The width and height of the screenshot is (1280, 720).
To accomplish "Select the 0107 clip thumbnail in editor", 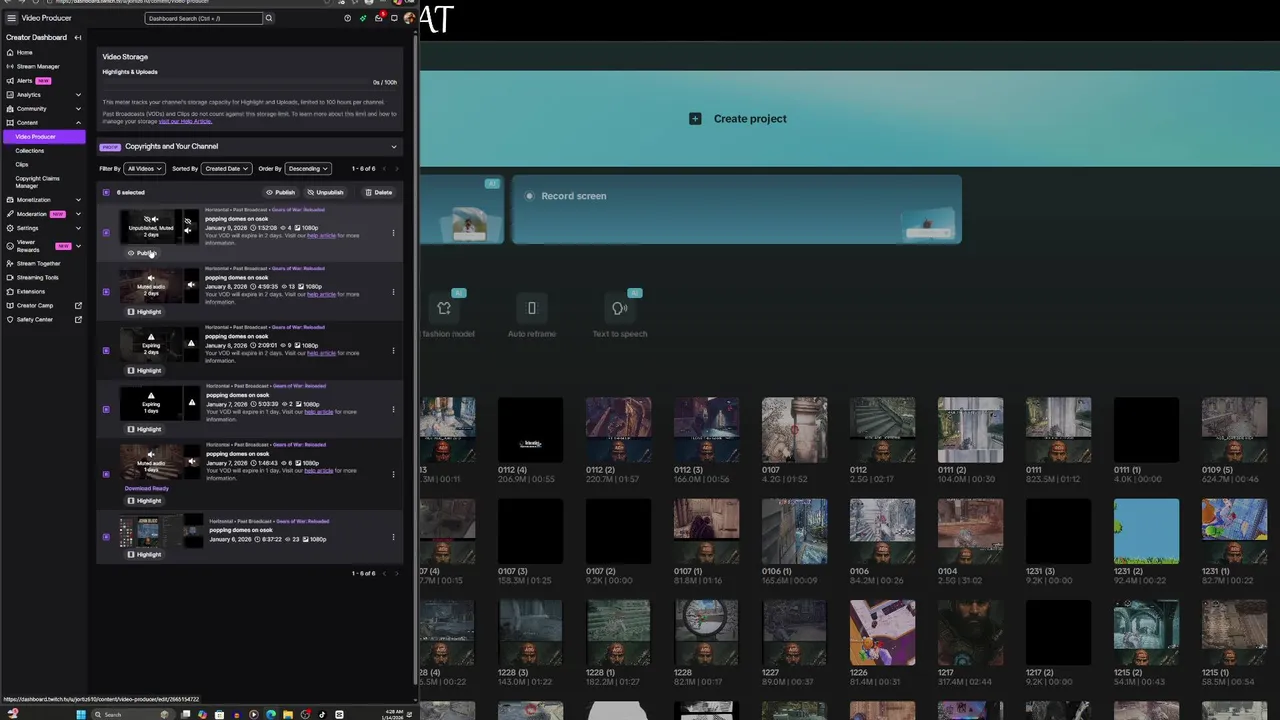I will 794,430.
